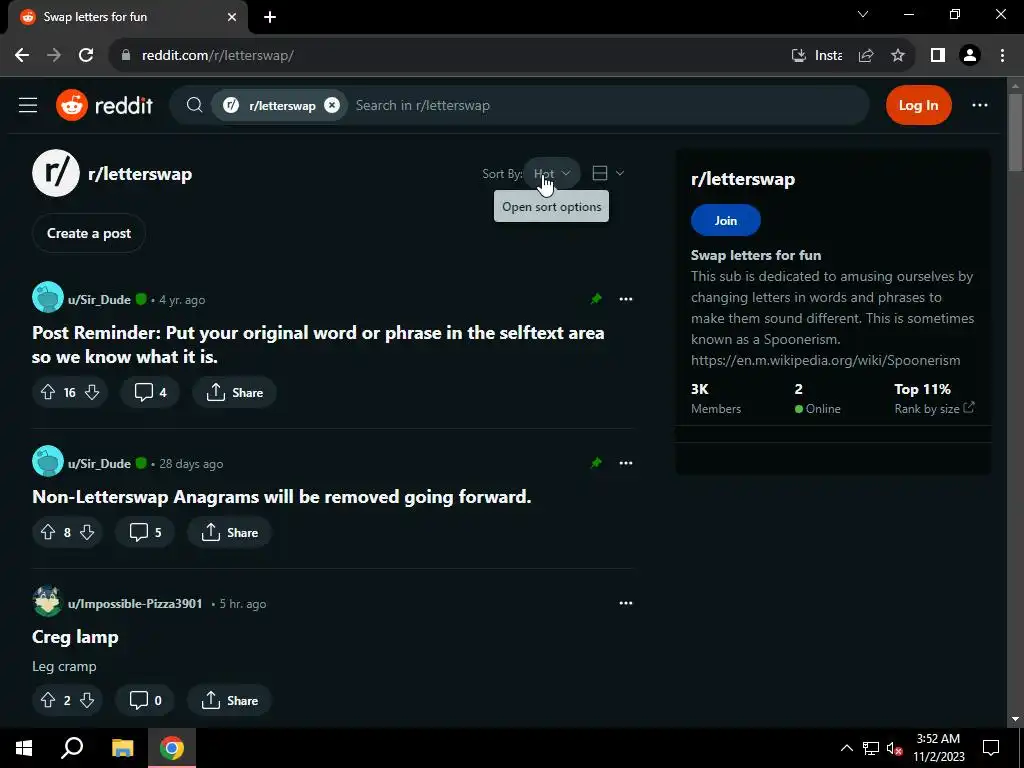Open the Post Reminder post title
The image size is (1024, 768).
tap(318, 345)
